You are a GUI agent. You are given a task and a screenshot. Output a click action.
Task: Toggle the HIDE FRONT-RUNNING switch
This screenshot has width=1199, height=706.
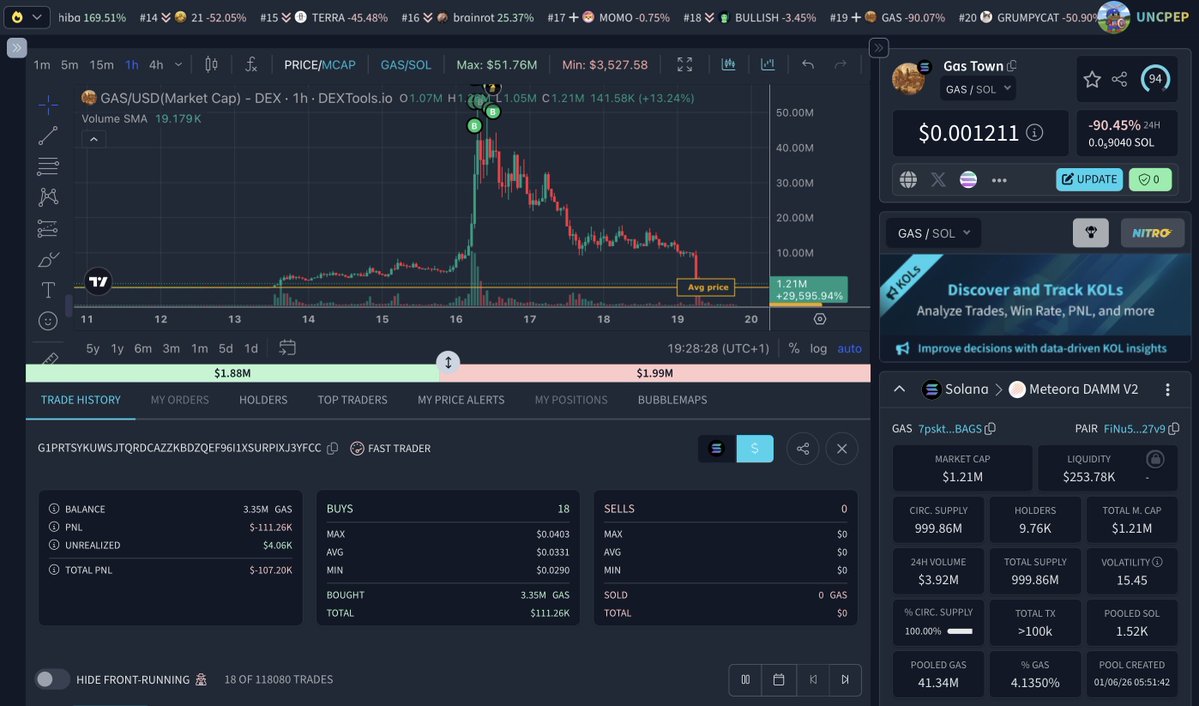pyautogui.click(x=52, y=679)
